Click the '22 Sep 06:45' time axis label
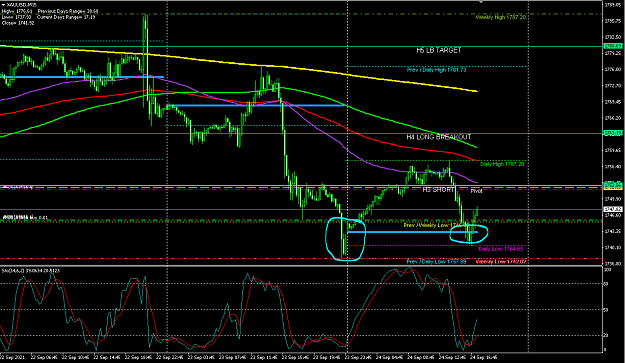The width and height of the screenshot is (625, 363). [45, 357]
